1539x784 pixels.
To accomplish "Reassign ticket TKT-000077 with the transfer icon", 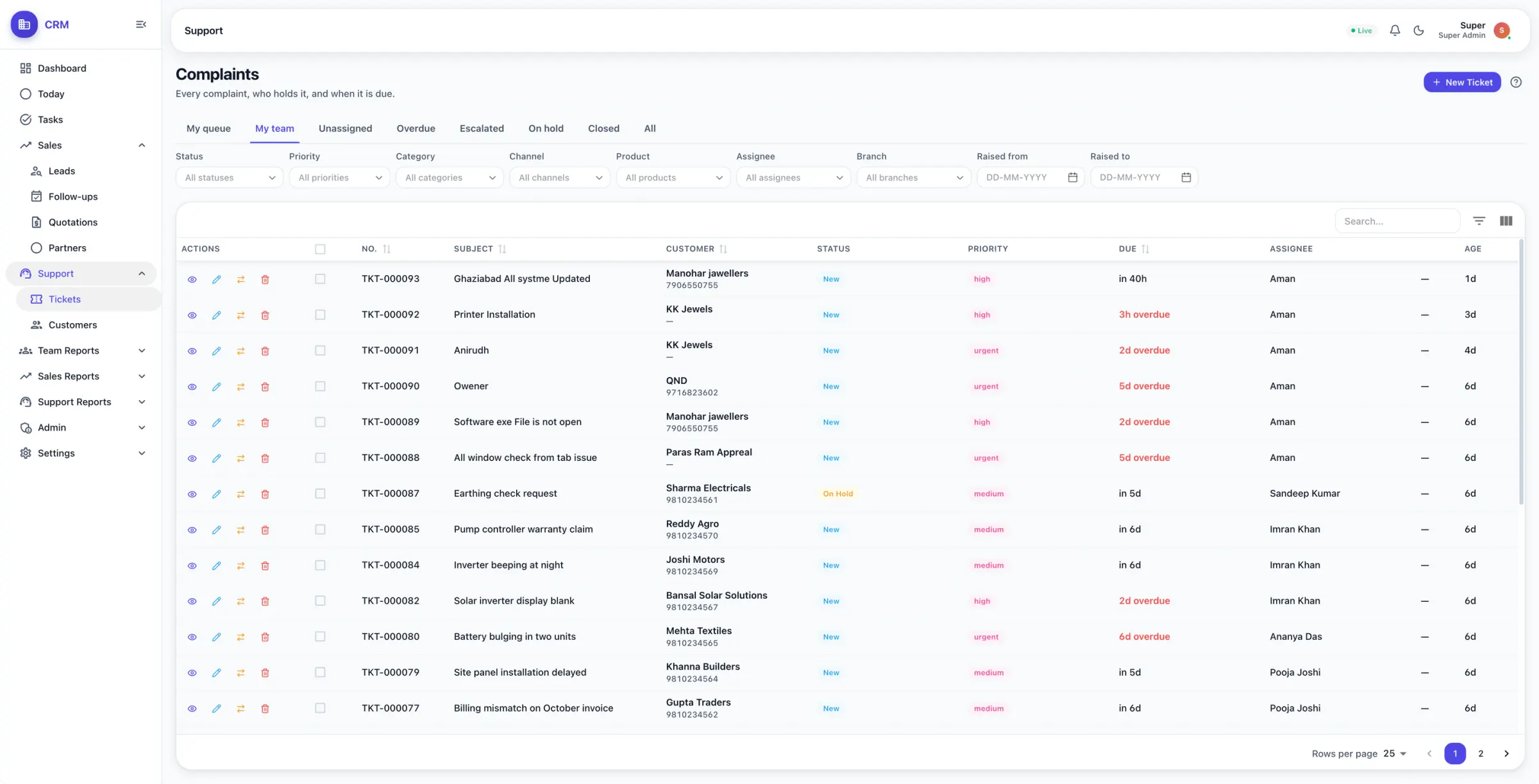I will click(240, 709).
